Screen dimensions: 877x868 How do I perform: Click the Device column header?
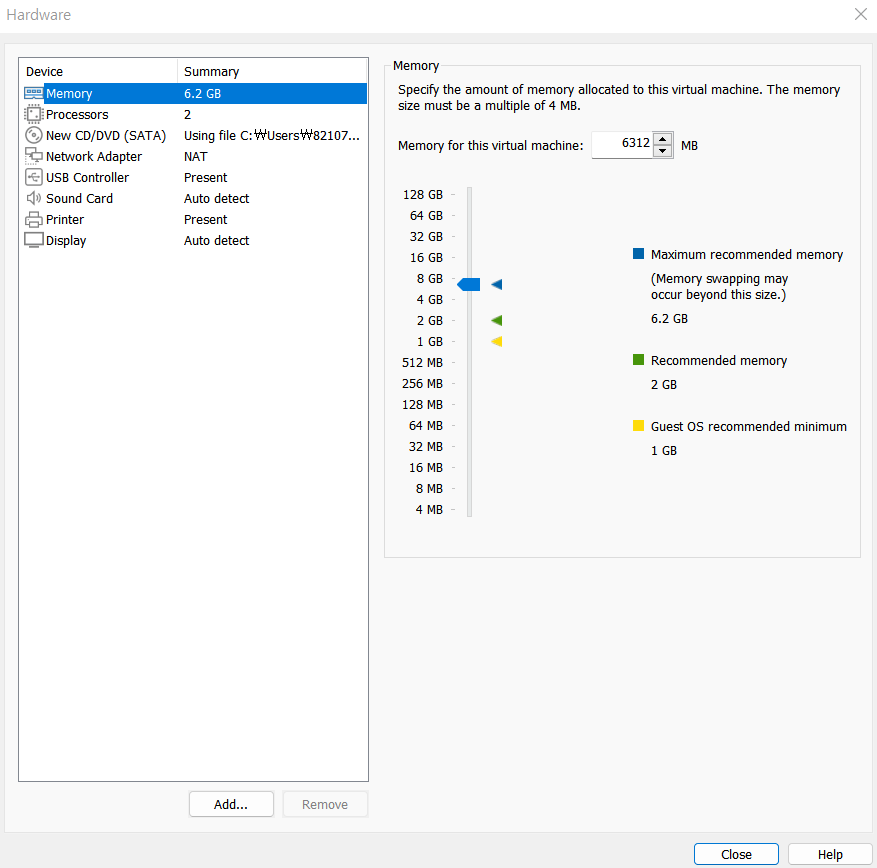coord(98,72)
